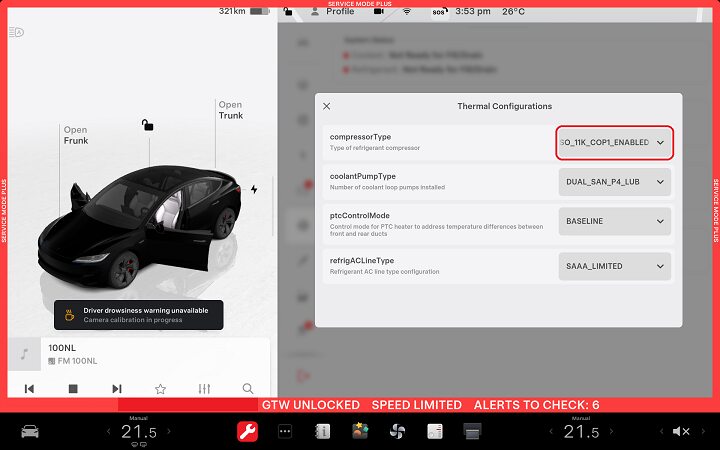The width and height of the screenshot is (720, 450).
Task: Tap the door unlock padlock above car
Action: click(147, 125)
